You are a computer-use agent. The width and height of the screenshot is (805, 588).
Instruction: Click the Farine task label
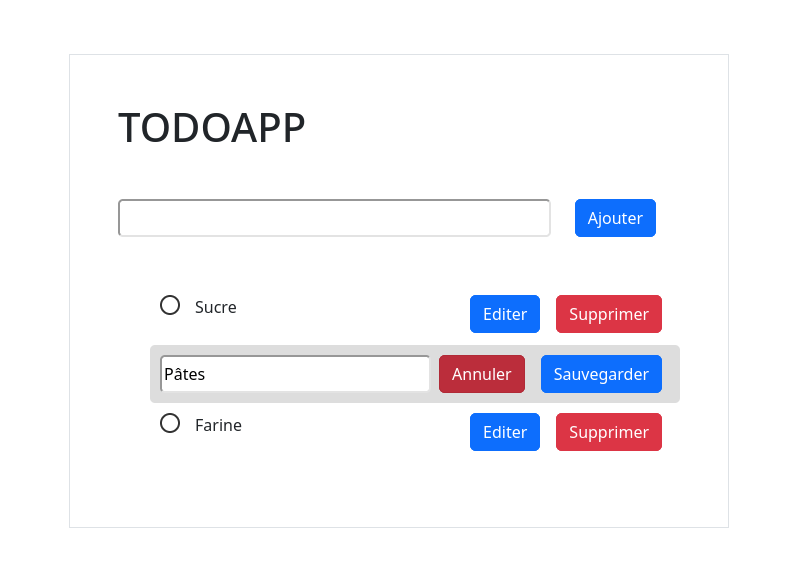coord(218,425)
